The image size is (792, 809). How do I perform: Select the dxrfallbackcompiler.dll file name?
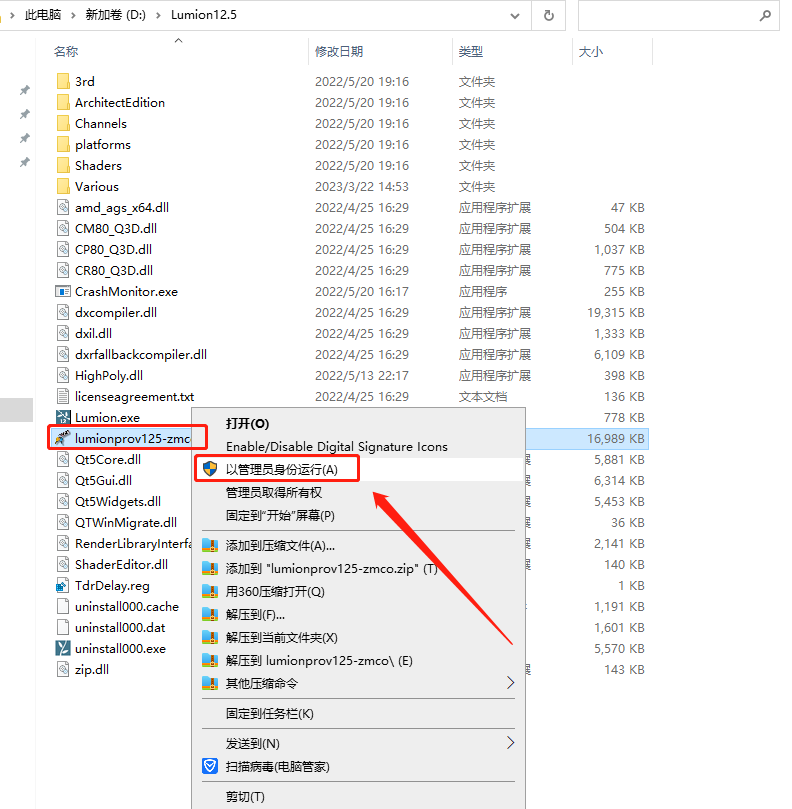click(x=141, y=354)
